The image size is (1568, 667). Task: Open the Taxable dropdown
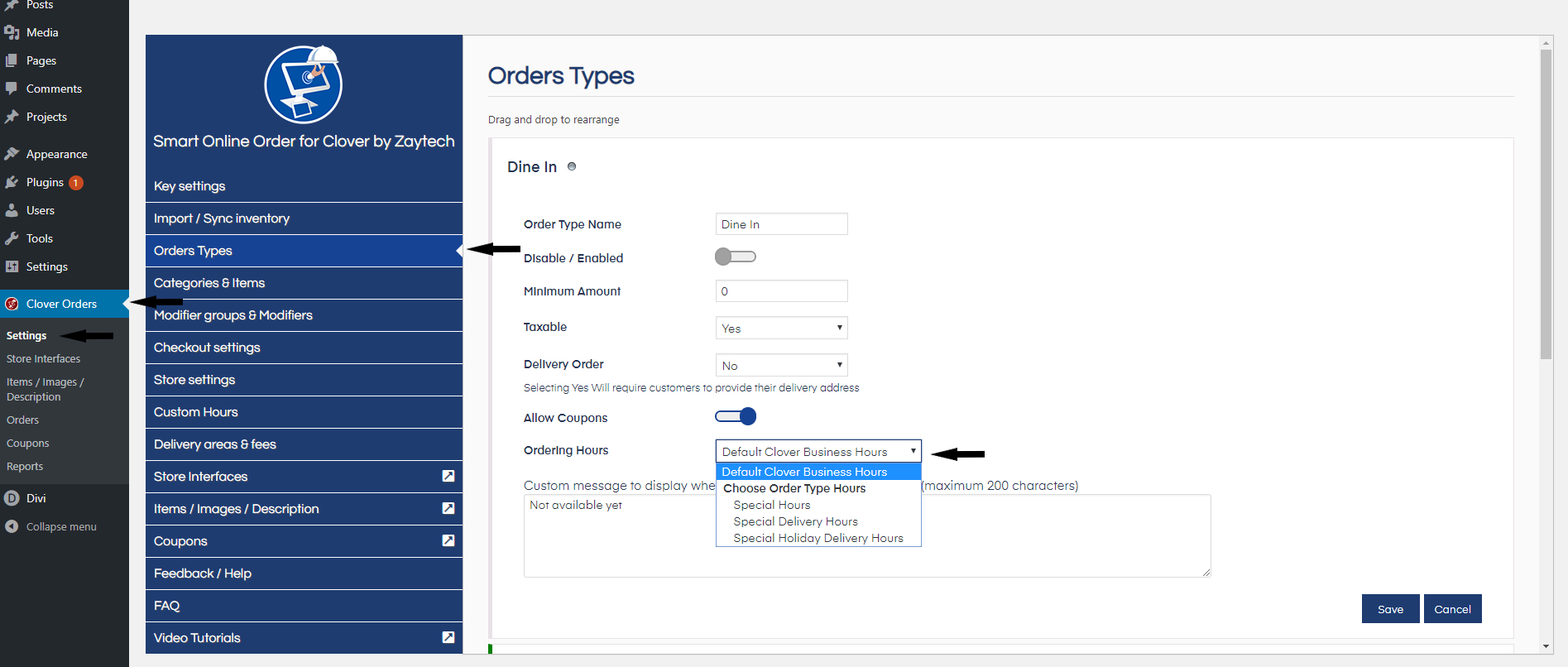[781, 328]
